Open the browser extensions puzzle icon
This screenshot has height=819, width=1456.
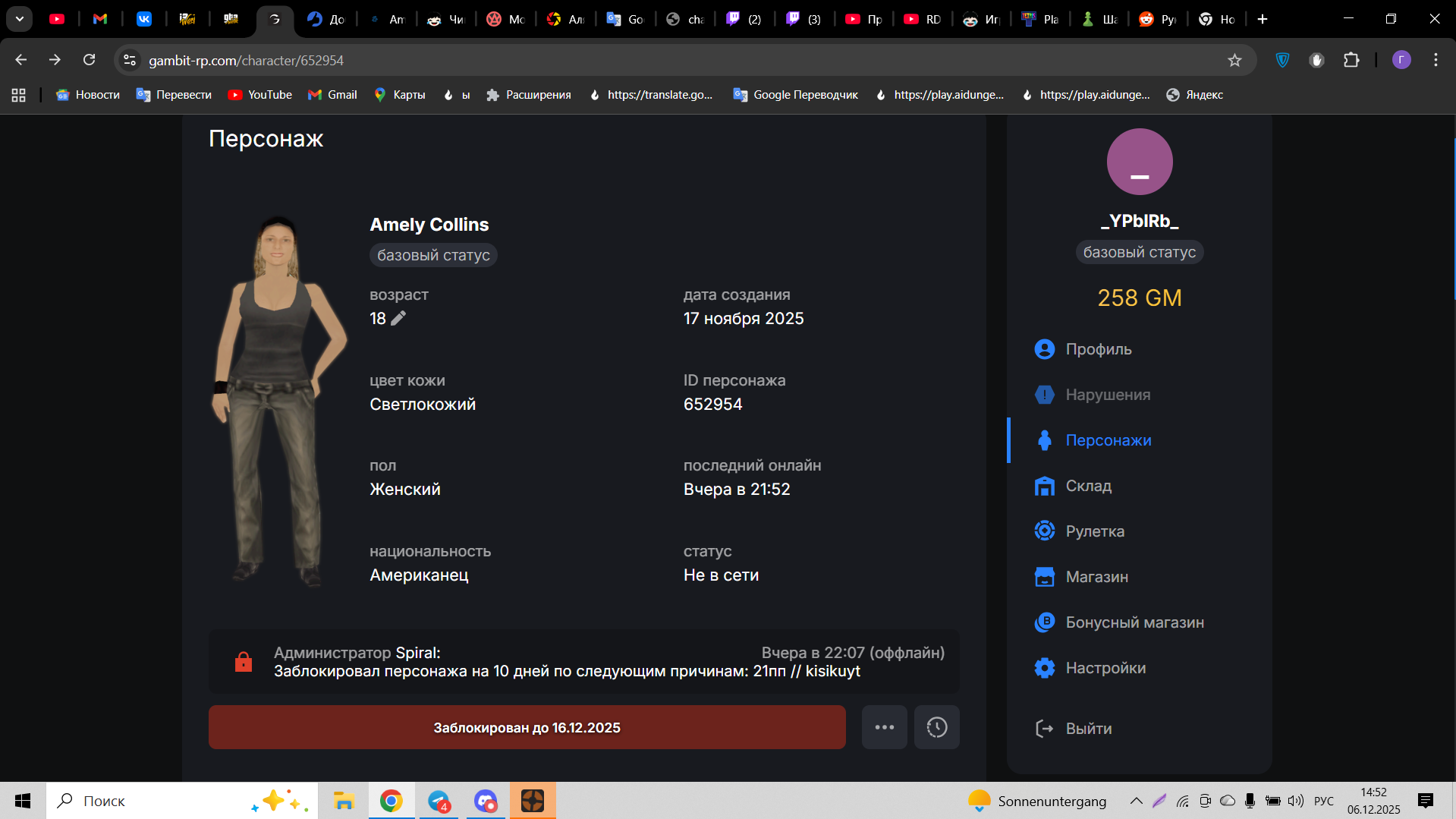click(1351, 61)
